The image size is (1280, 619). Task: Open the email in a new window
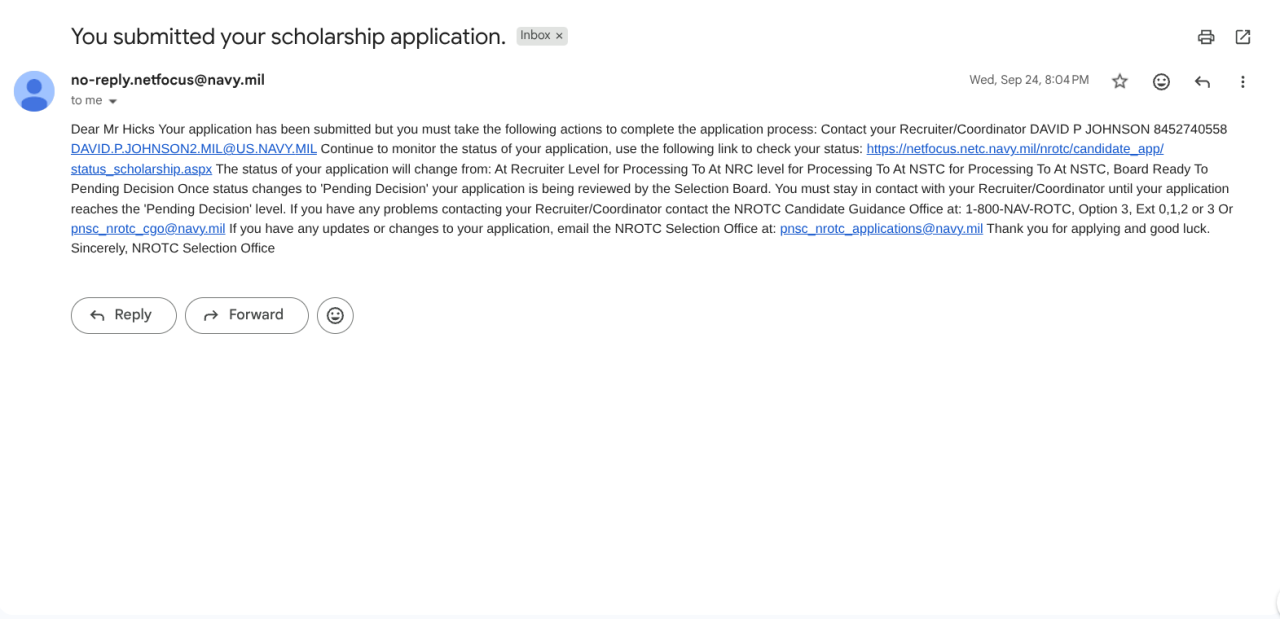click(1243, 37)
